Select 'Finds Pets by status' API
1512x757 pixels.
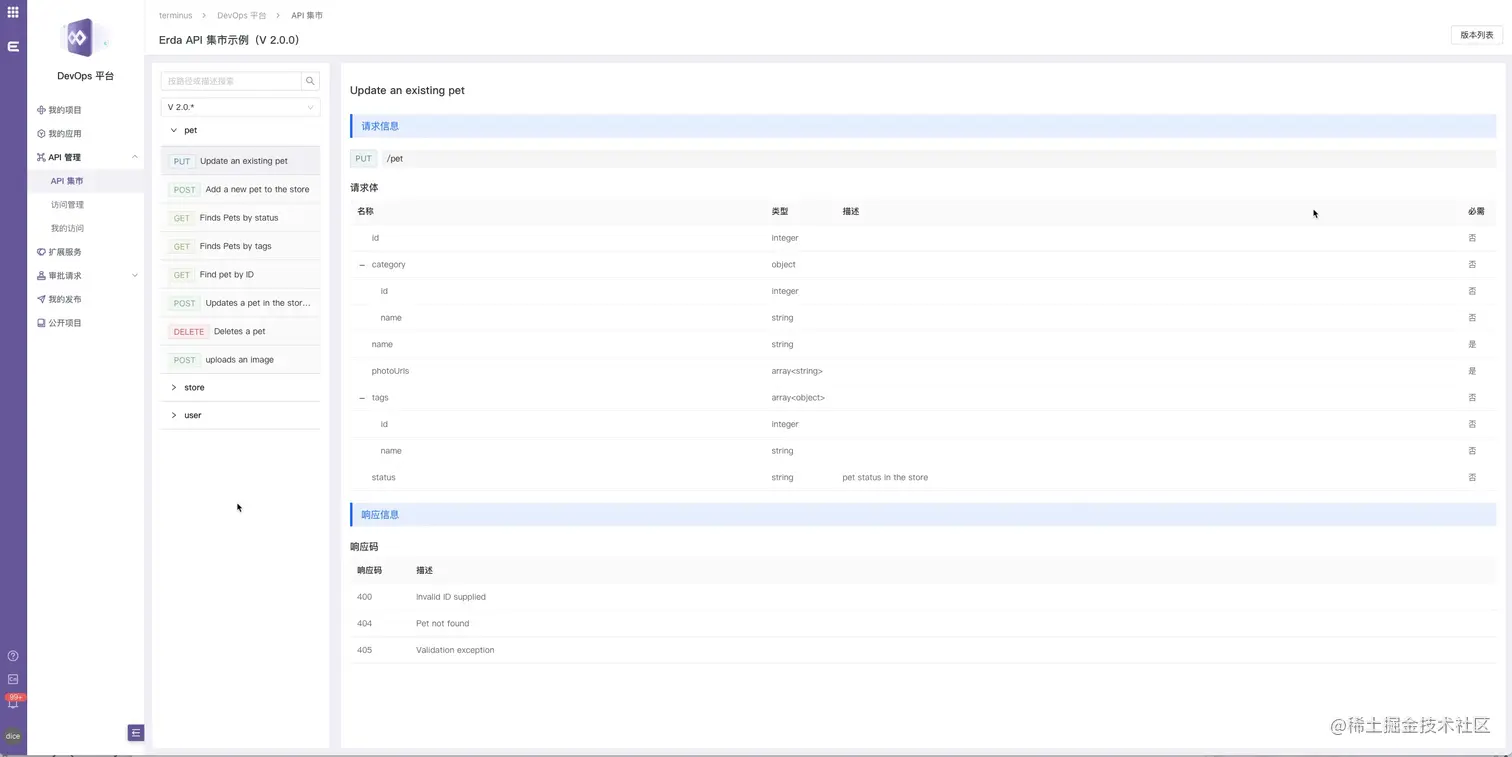pos(240,218)
